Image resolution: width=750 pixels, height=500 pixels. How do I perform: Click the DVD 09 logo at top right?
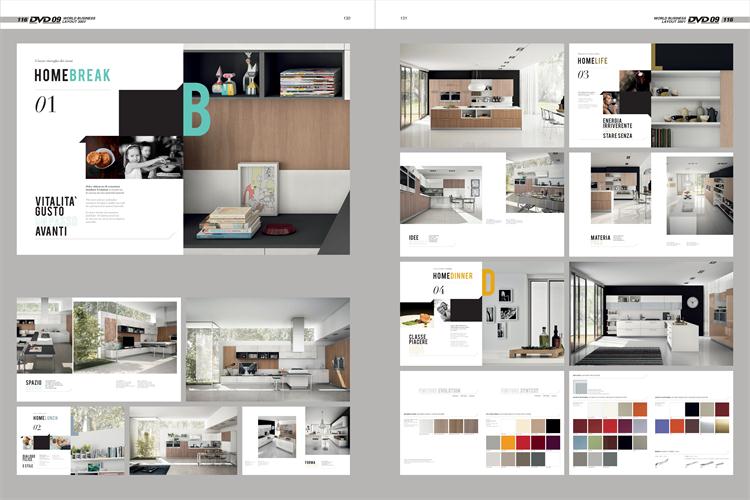click(704, 19)
